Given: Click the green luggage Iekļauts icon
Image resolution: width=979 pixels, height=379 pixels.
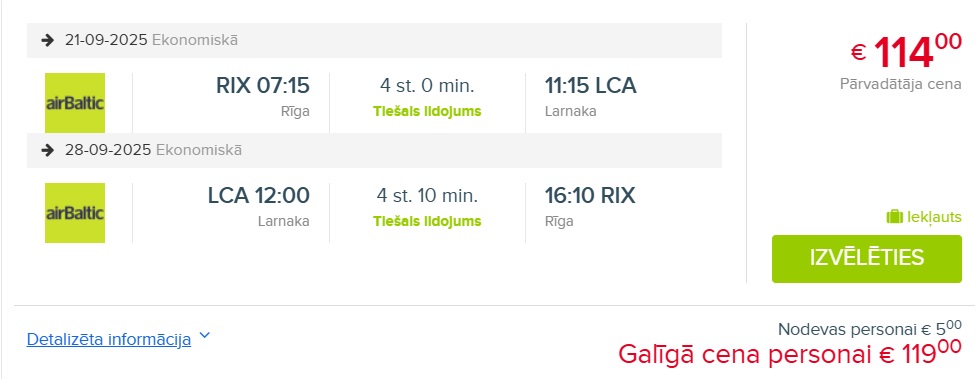Looking at the screenshot, I should click(x=895, y=217).
